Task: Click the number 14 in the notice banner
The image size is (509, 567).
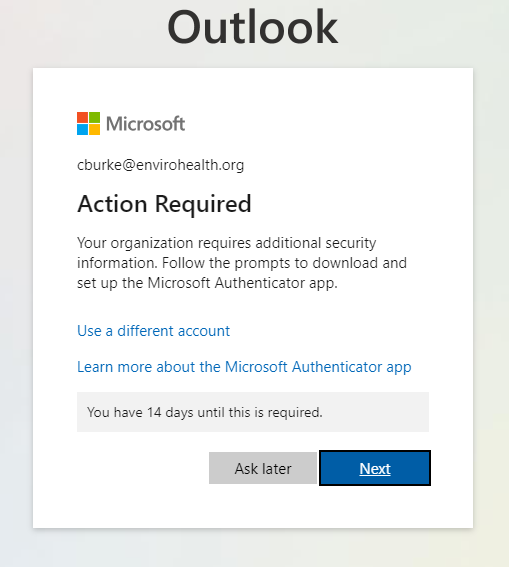Action: (x=154, y=413)
